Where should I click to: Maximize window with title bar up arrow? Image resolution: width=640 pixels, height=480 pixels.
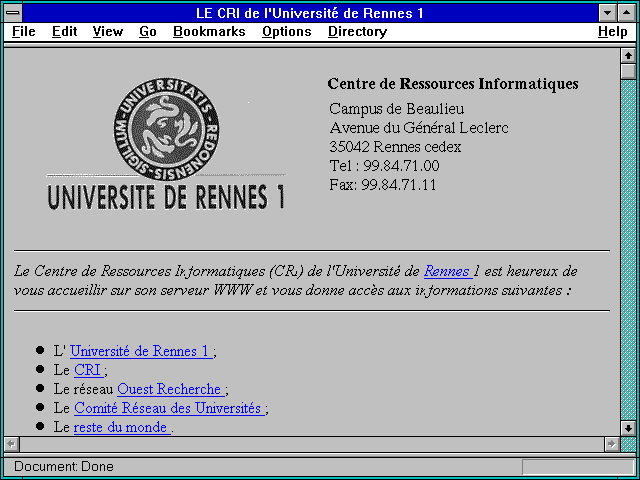tap(627, 13)
